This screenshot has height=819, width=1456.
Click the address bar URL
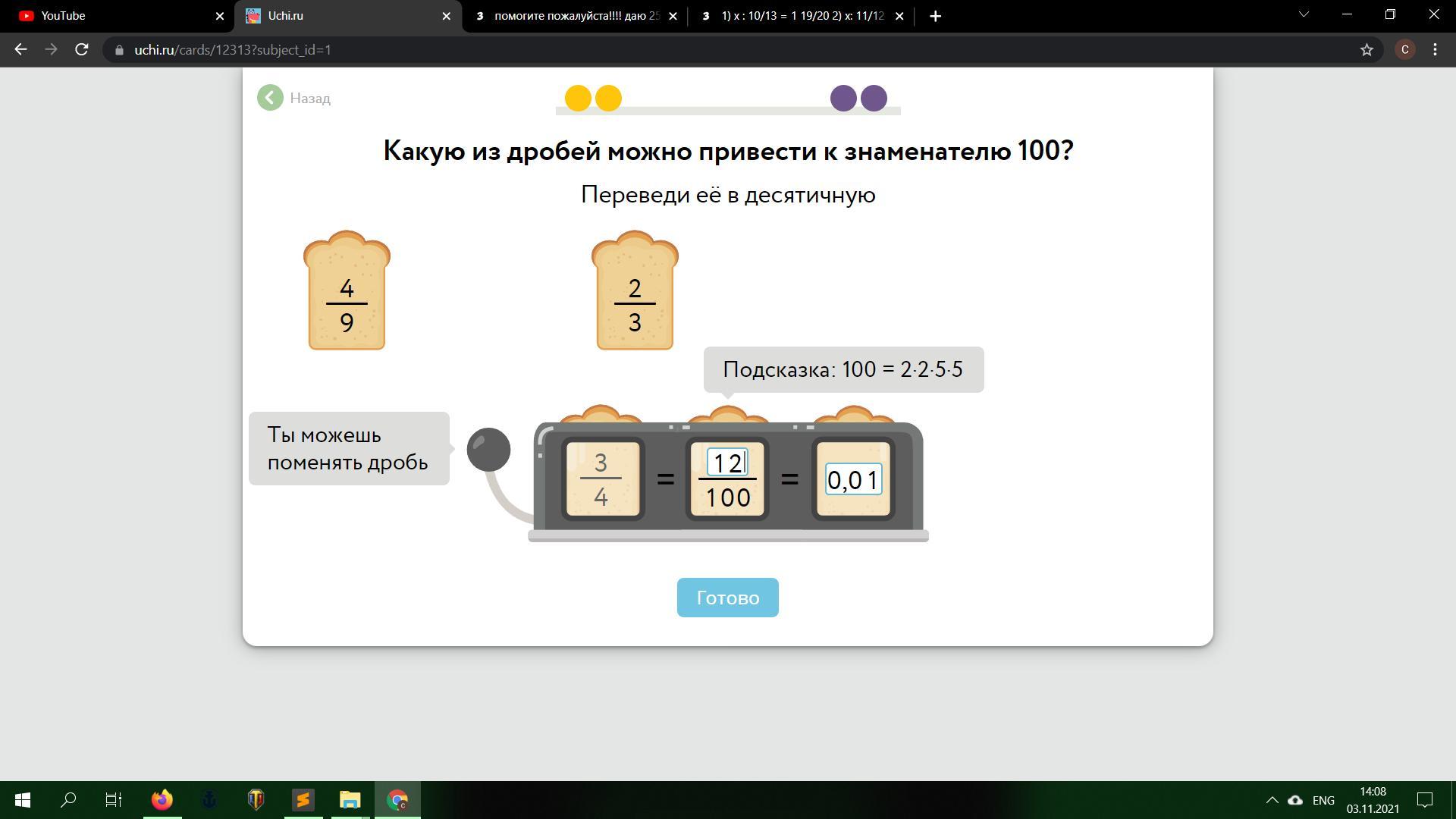tap(232, 50)
